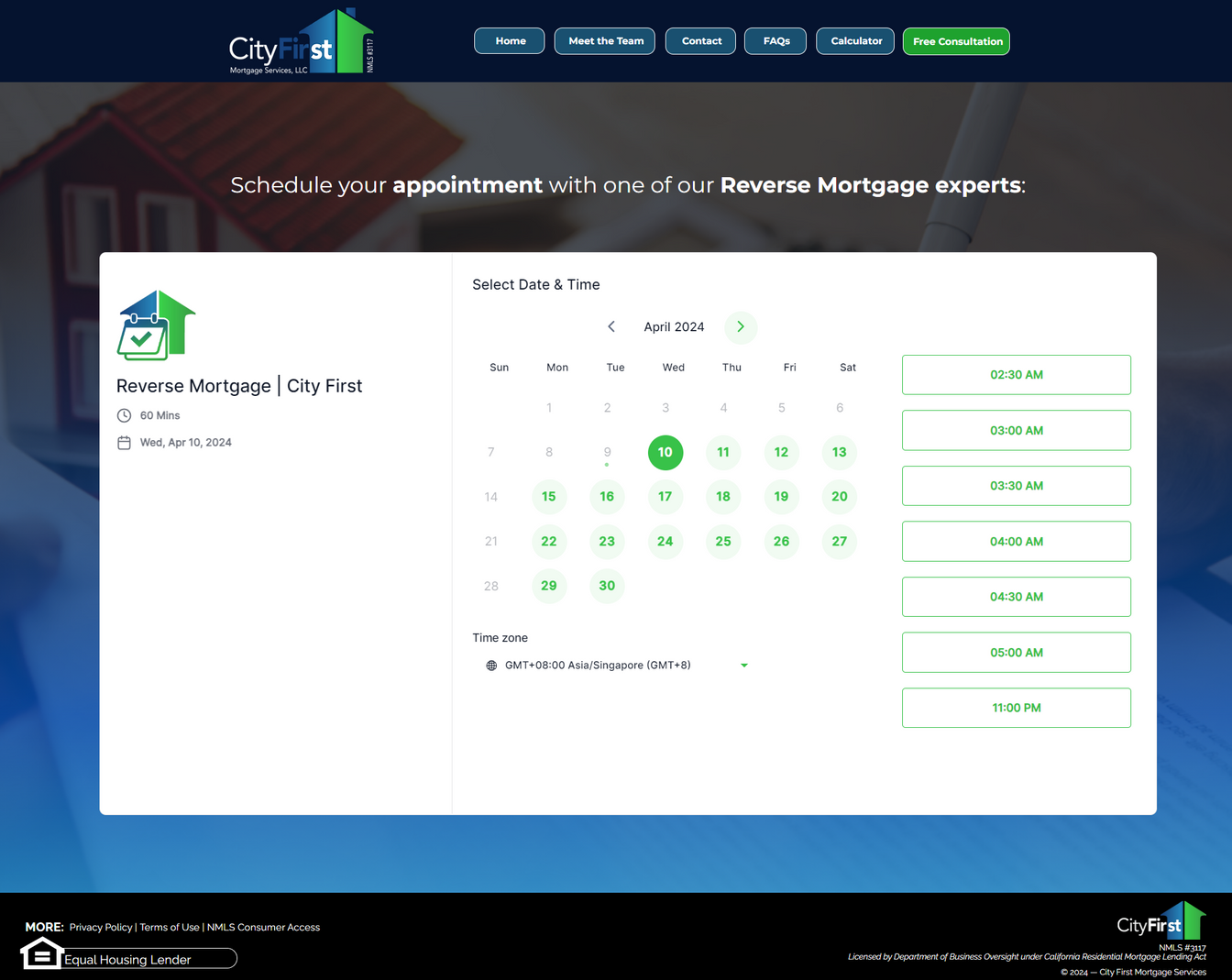Click the Equal Housing Lender house icon

click(41, 953)
